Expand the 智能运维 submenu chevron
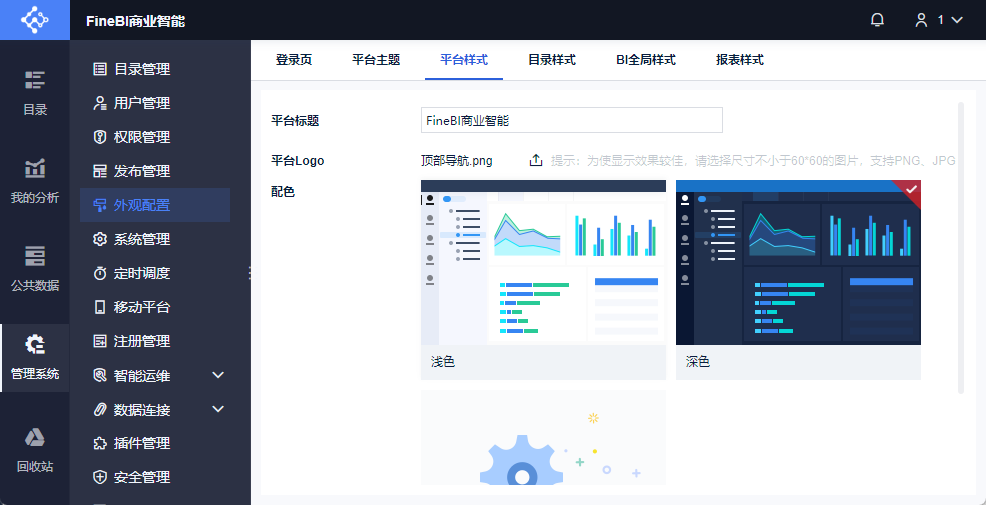Viewport: 986px width, 505px height. click(218, 375)
